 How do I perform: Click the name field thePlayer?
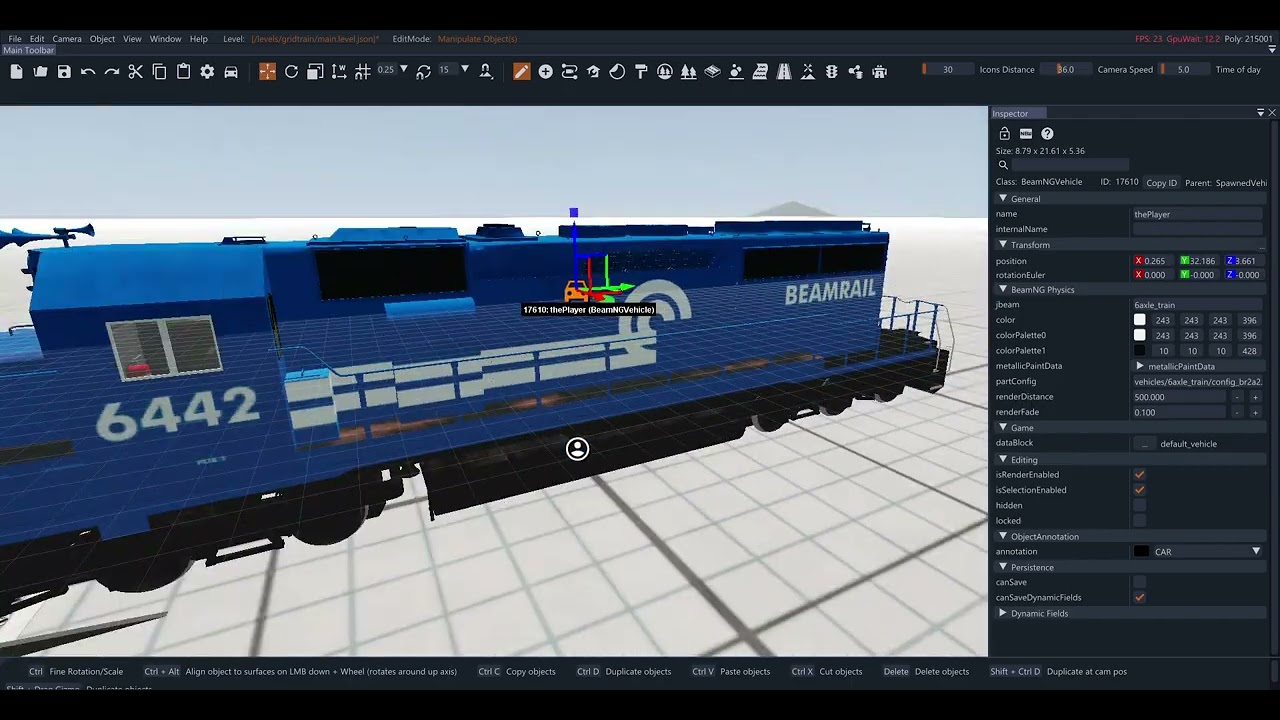tap(1198, 214)
